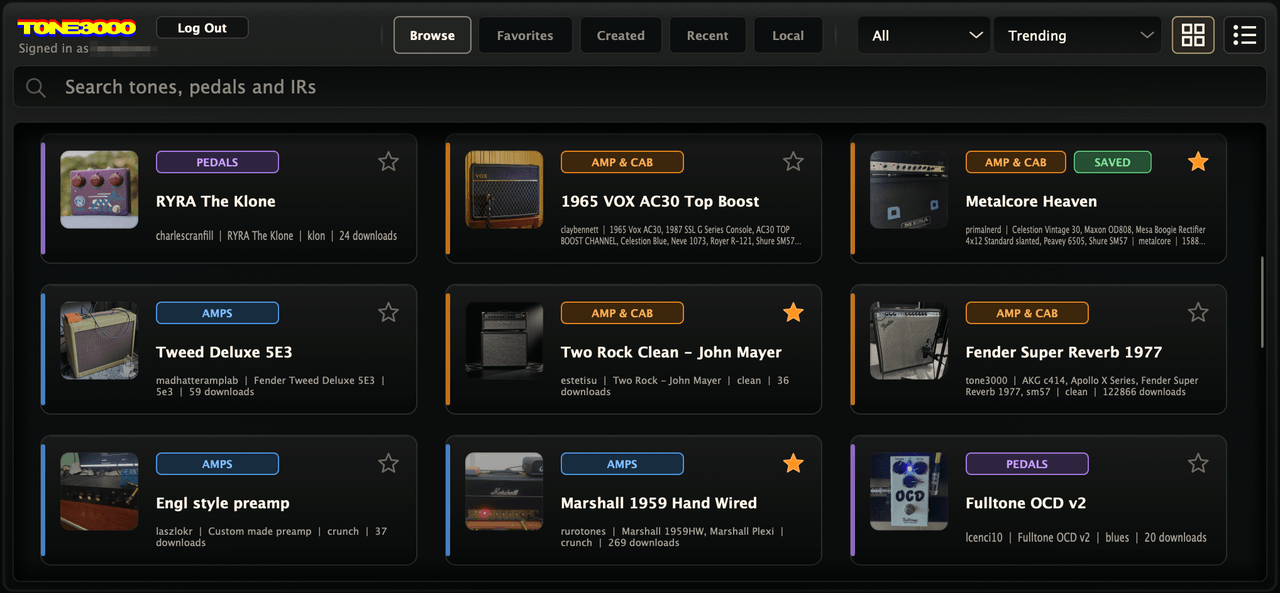
Task: Click the AMP & CAB tag on Fender Super Reverb
Action: click(1027, 313)
